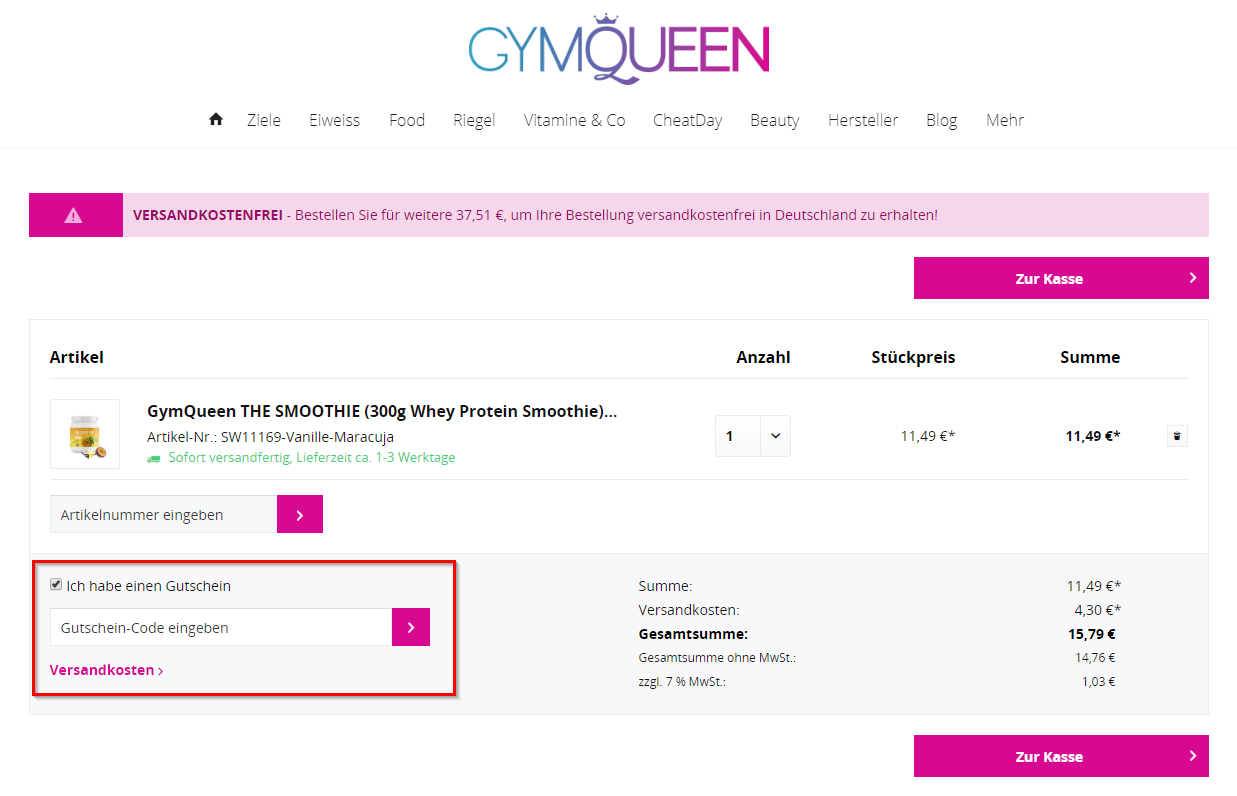Focus the 'Gutschein-Code eingeben' field

[221, 627]
